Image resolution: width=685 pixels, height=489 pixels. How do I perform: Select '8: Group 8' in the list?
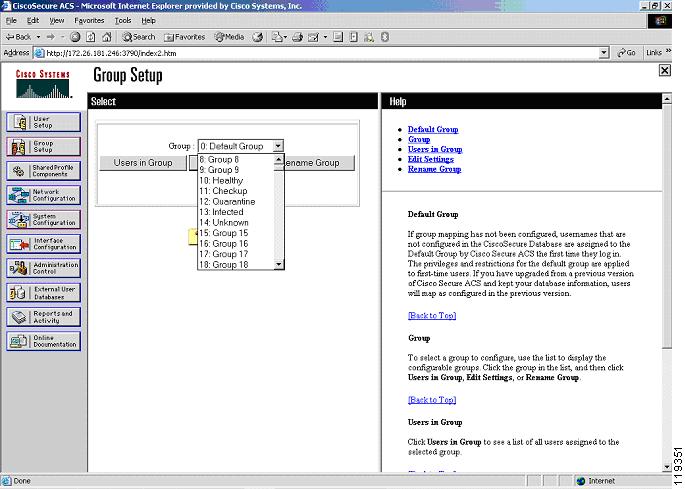point(236,160)
